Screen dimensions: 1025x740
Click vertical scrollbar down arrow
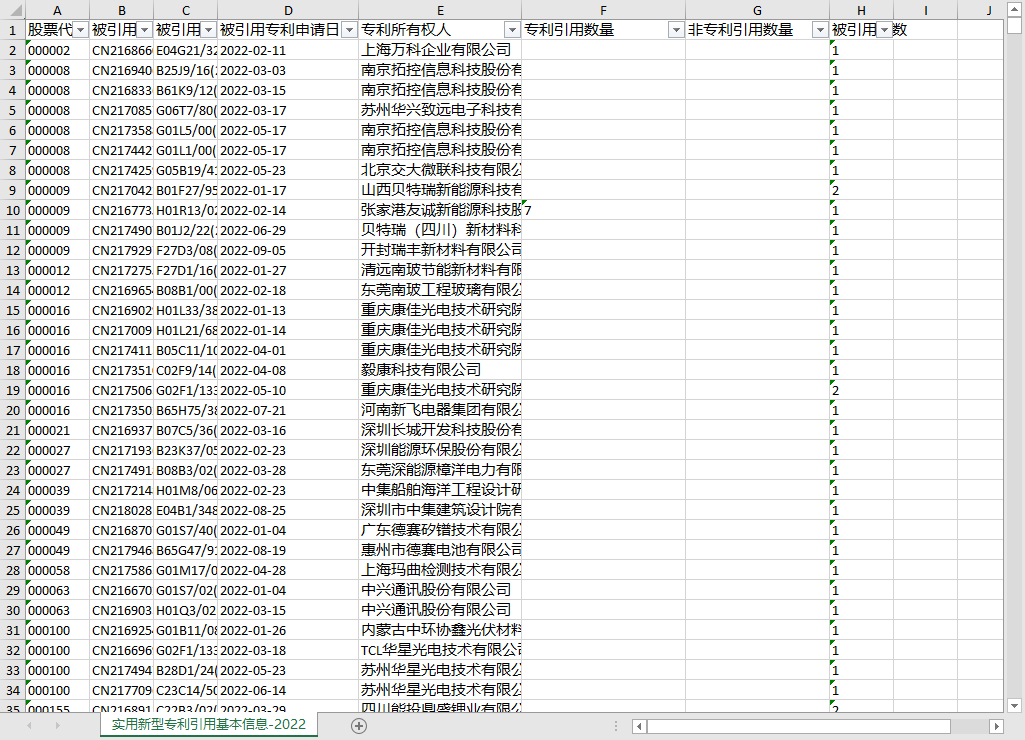(1014, 705)
